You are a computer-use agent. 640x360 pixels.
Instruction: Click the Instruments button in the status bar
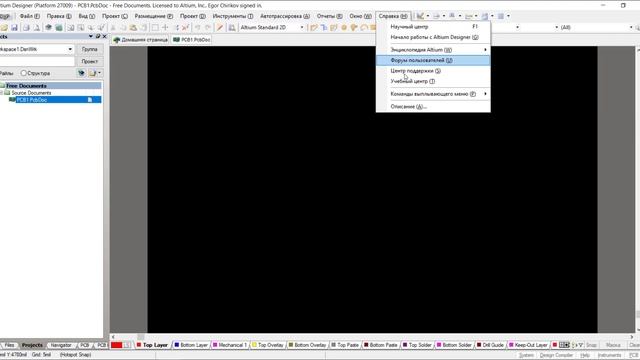tap(609, 356)
